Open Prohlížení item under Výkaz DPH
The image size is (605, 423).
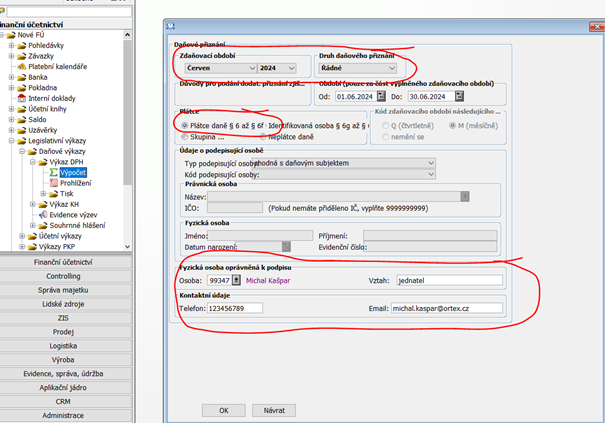tap(75, 183)
